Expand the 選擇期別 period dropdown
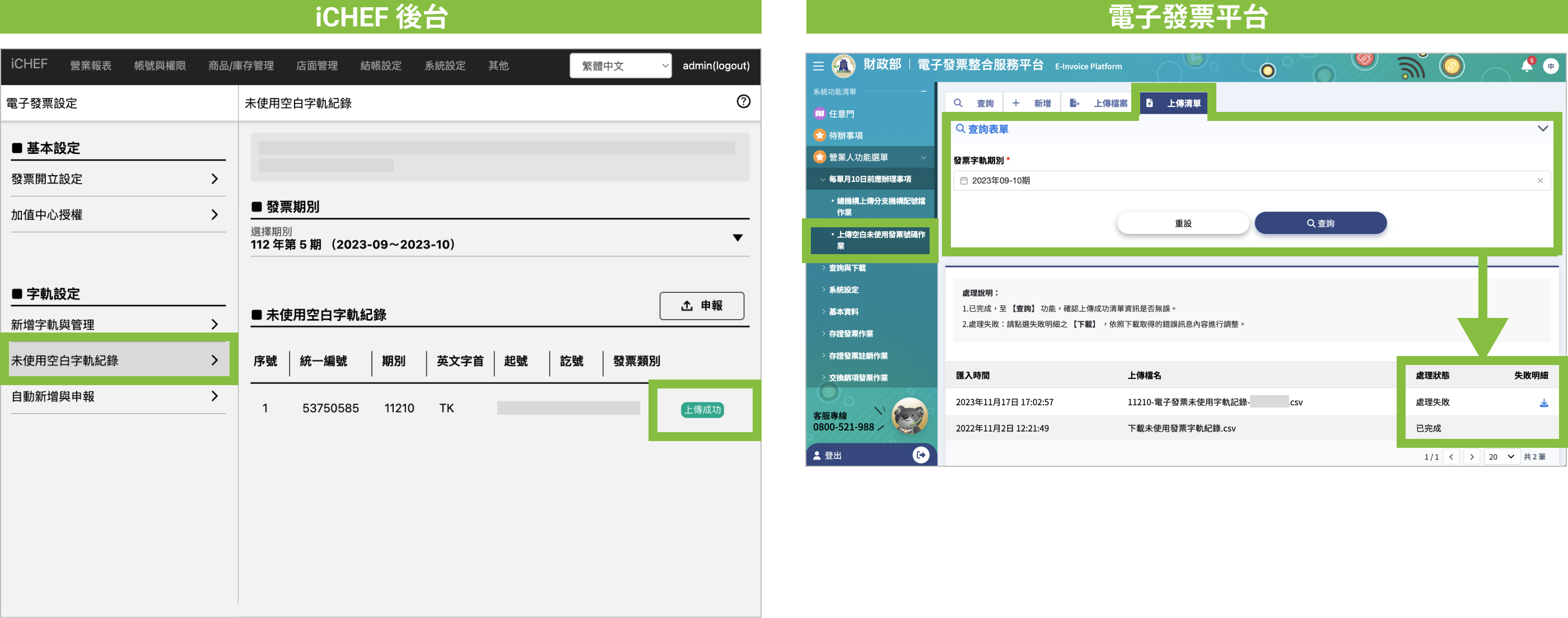 click(x=737, y=238)
